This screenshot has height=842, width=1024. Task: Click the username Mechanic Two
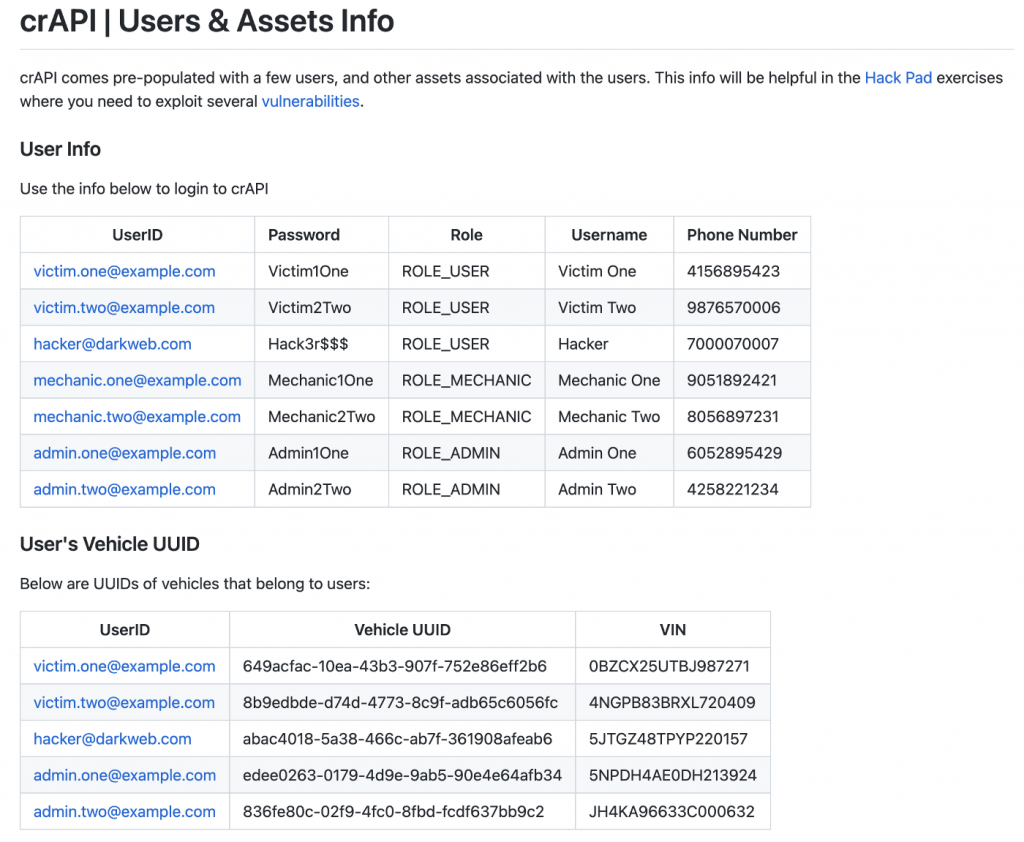pyautogui.click(x=609, y=417)
